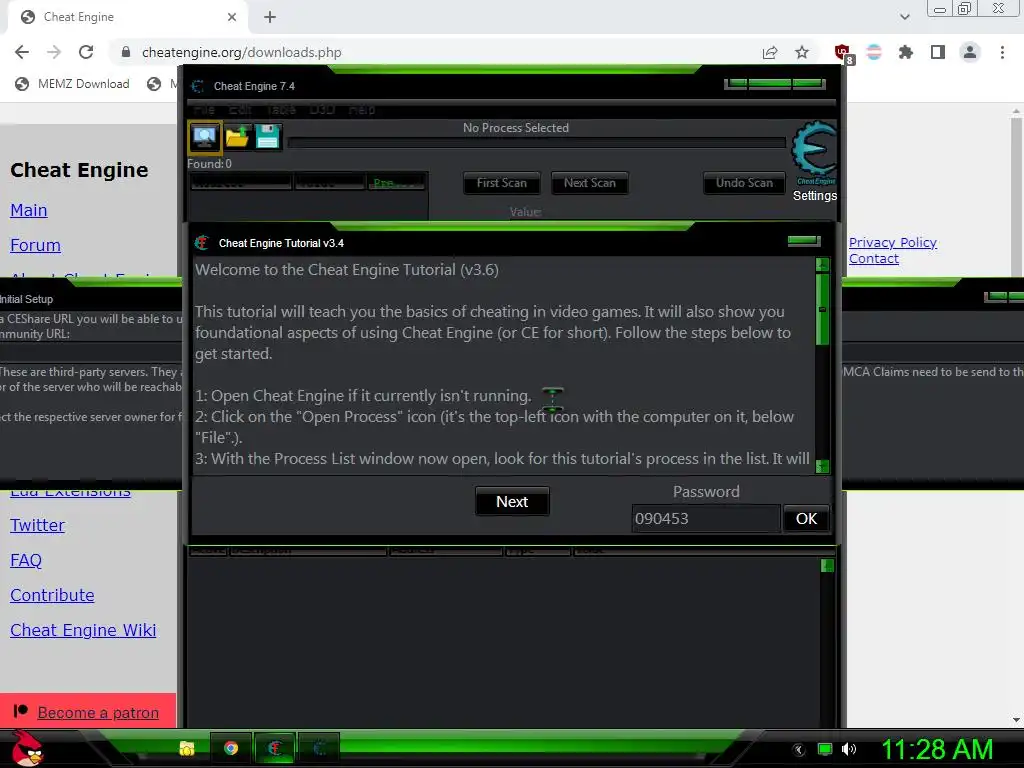1024x768 pixels.
Task: Click the Cheat Engine gear logo
Action: pos(814,152)
